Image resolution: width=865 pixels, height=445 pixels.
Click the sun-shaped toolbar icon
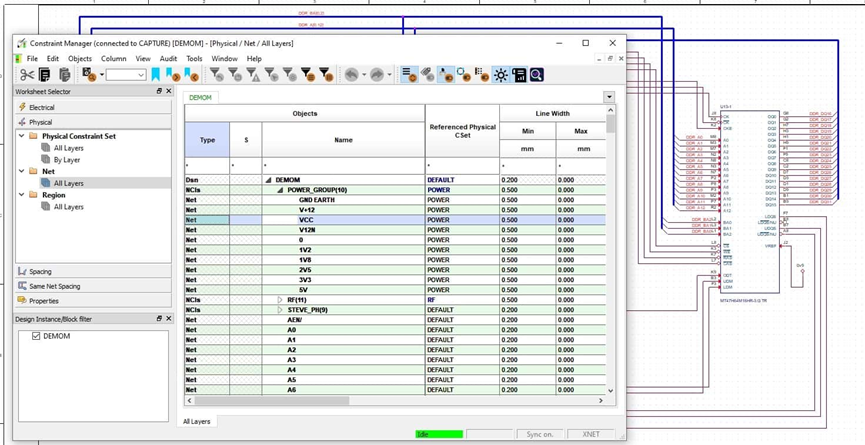[501, 75]
